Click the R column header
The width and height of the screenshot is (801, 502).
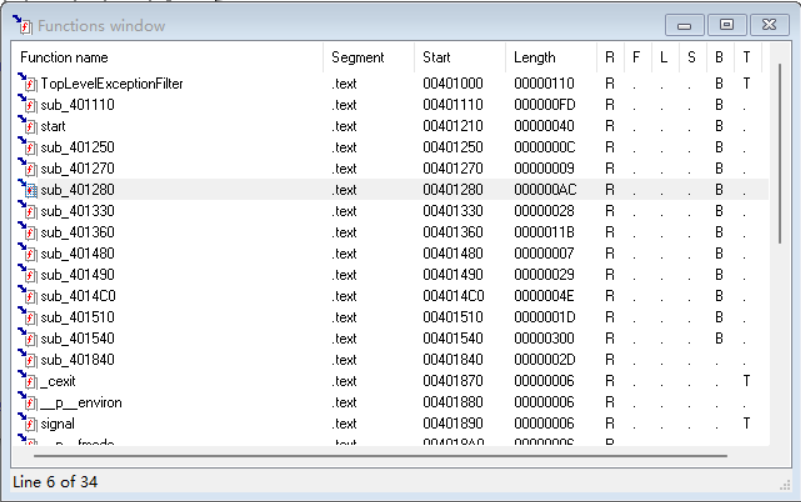(610, 57)
